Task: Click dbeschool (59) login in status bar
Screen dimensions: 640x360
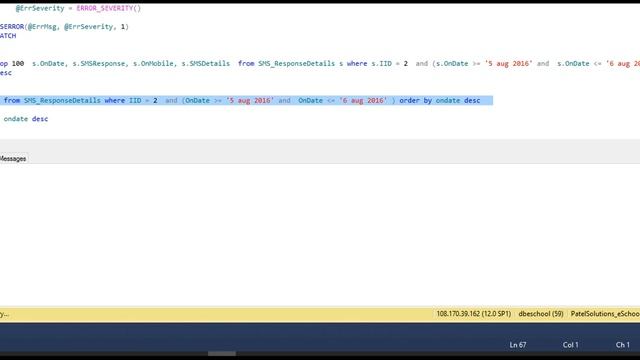Action: point(540,314)
